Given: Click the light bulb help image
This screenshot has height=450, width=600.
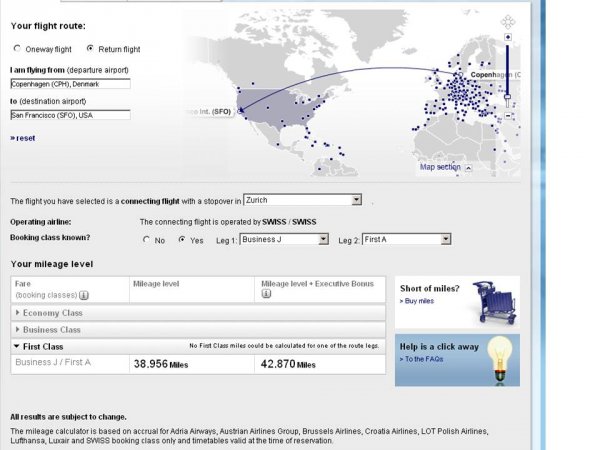Looking at the screenshot, I should (499, 359).
